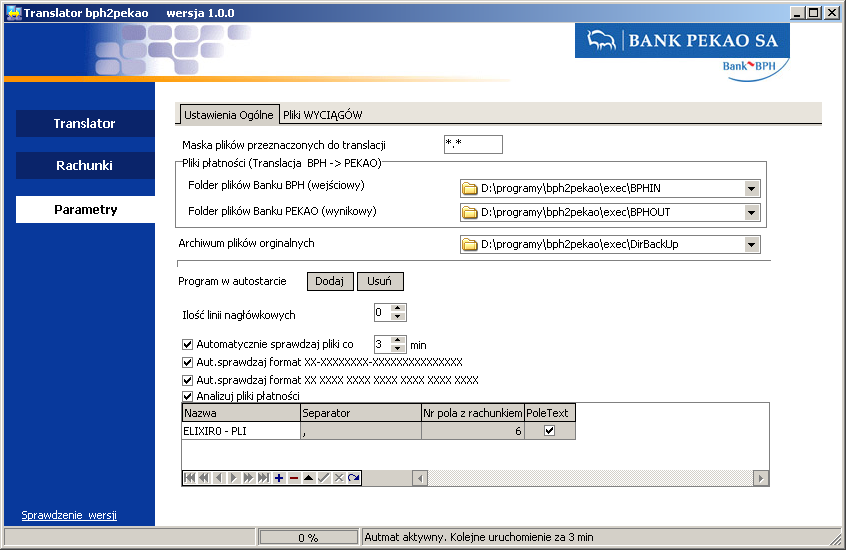
Task: Open BPHOUT output folder dropdown
Action: [751, 213]
